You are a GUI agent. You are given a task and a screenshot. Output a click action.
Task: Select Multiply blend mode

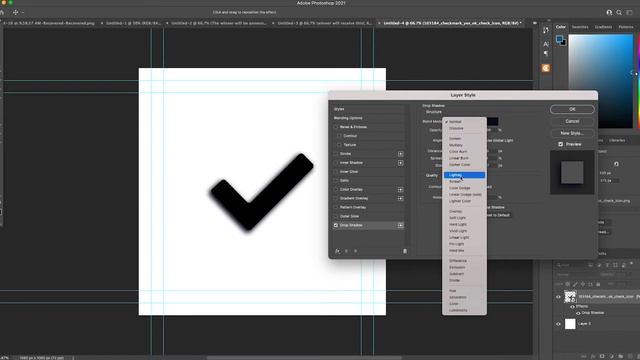tap(464, 145)
